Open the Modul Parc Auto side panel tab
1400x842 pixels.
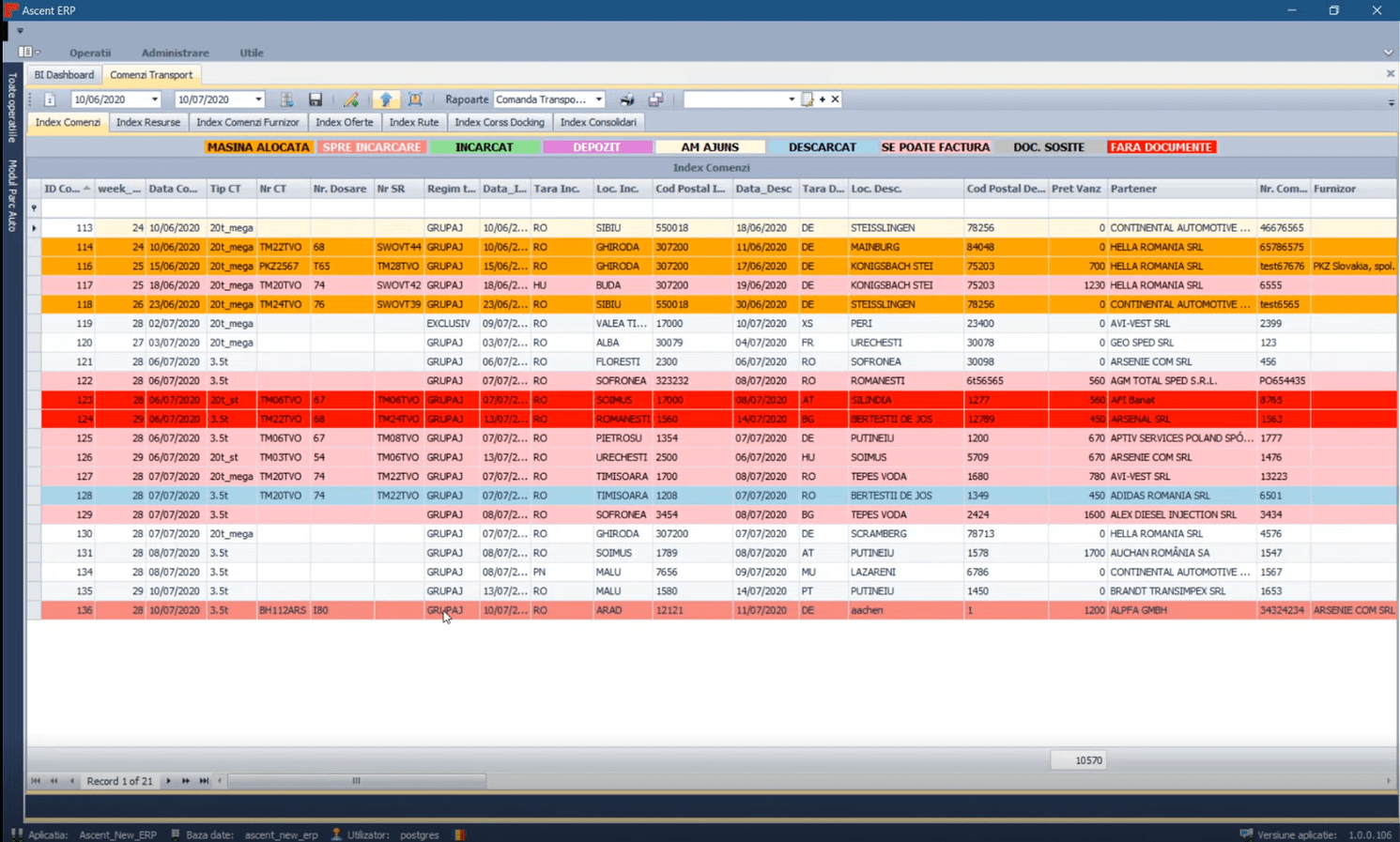(x=12, y=195)
